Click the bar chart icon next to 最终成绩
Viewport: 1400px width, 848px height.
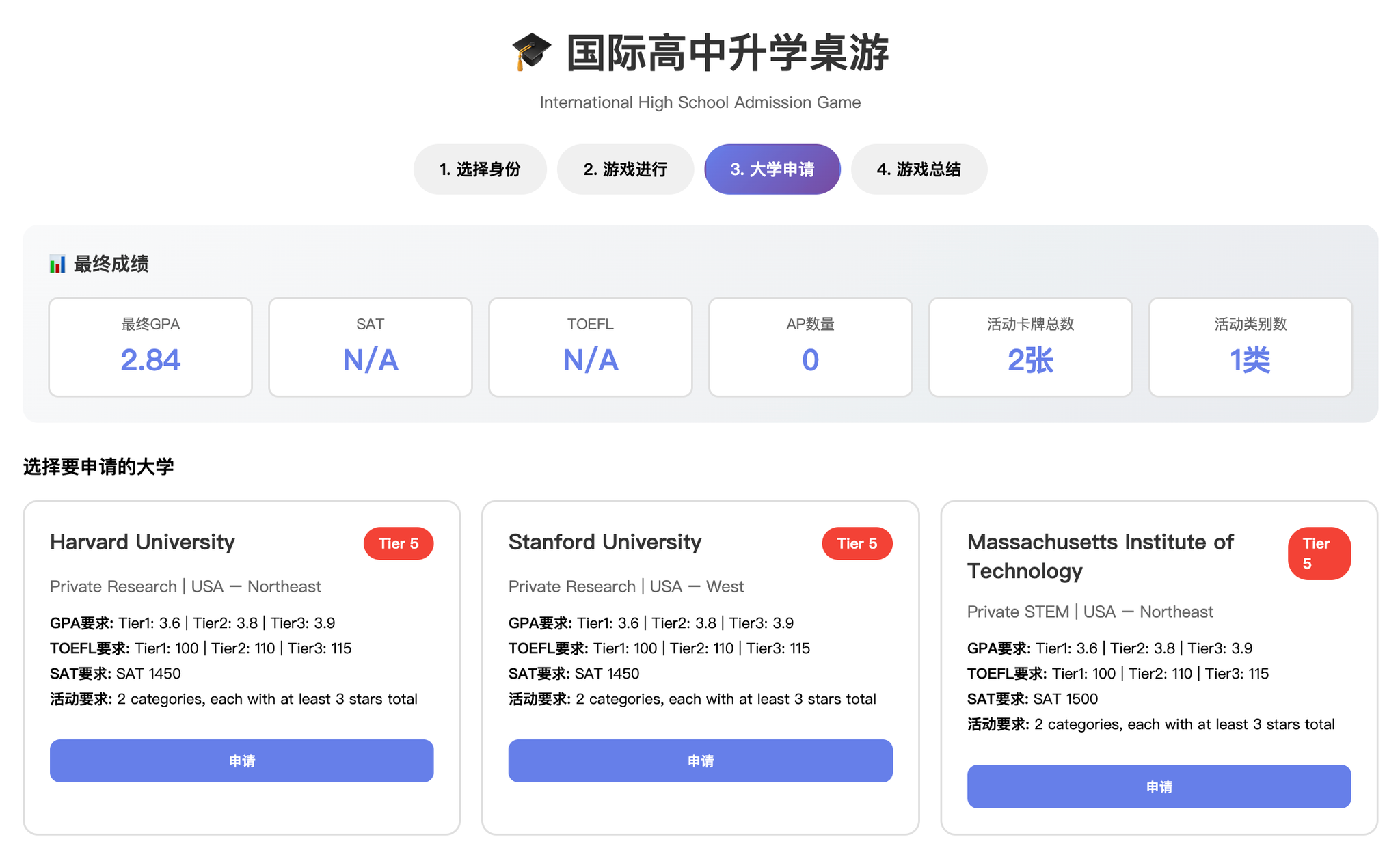pyautogui.click(x=57, y=264)
